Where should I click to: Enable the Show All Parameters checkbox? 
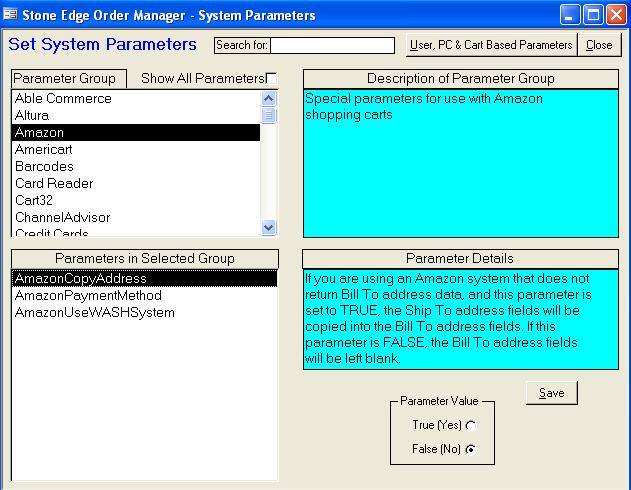pos(272,78)
